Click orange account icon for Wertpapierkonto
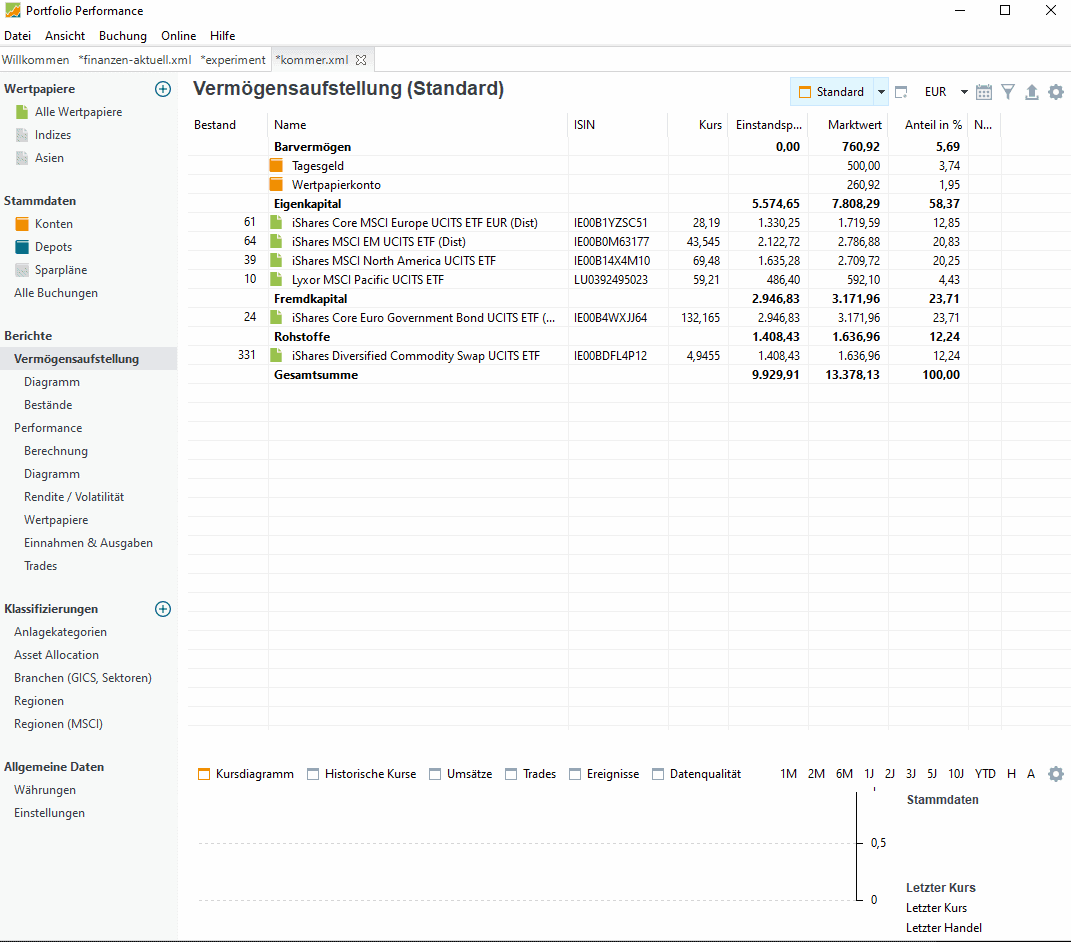Image resolution: width=1071 pixels, height=942 pixels. point(276,184)
